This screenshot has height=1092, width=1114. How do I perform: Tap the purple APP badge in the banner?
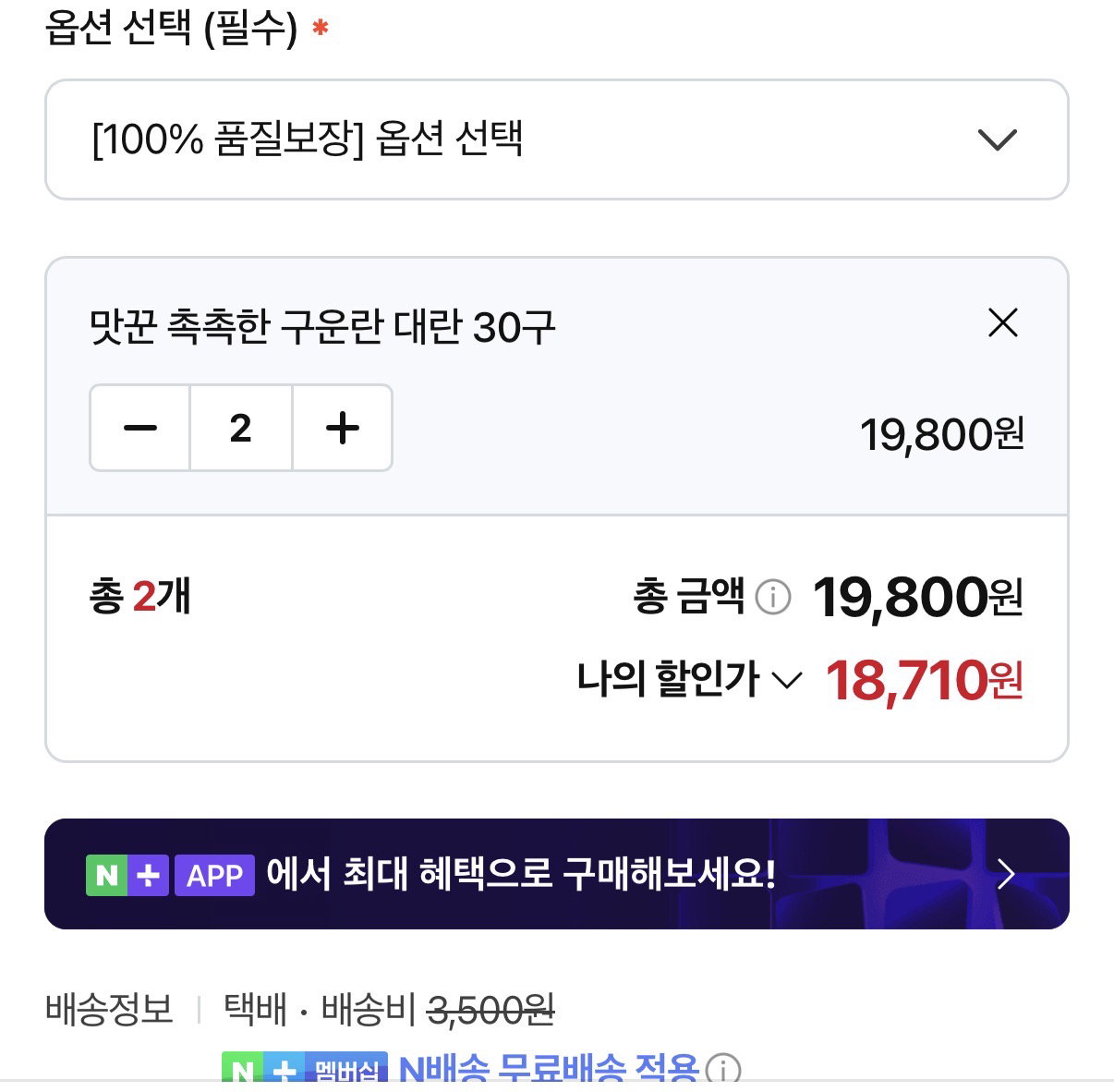tap(214, 875)
